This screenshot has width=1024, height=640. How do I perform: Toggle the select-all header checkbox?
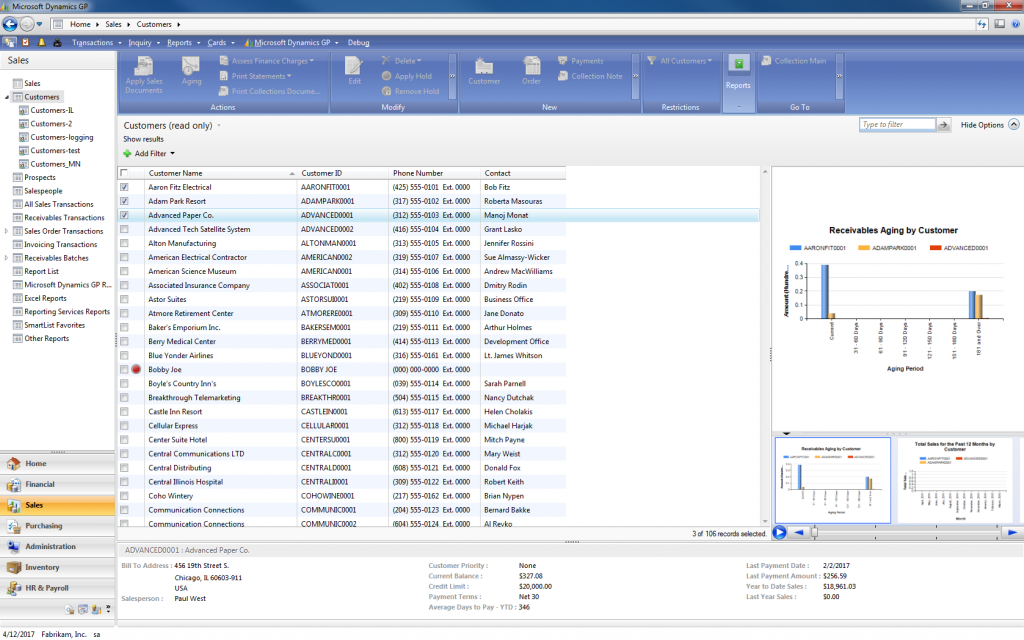click(x=124, y=173)
